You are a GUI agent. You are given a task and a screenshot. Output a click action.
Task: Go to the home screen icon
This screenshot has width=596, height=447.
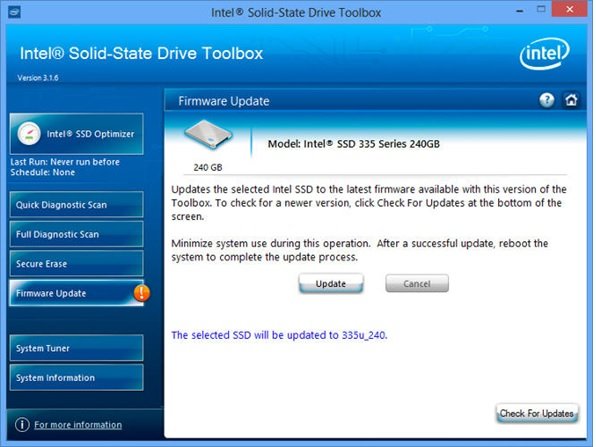(571, 100)
